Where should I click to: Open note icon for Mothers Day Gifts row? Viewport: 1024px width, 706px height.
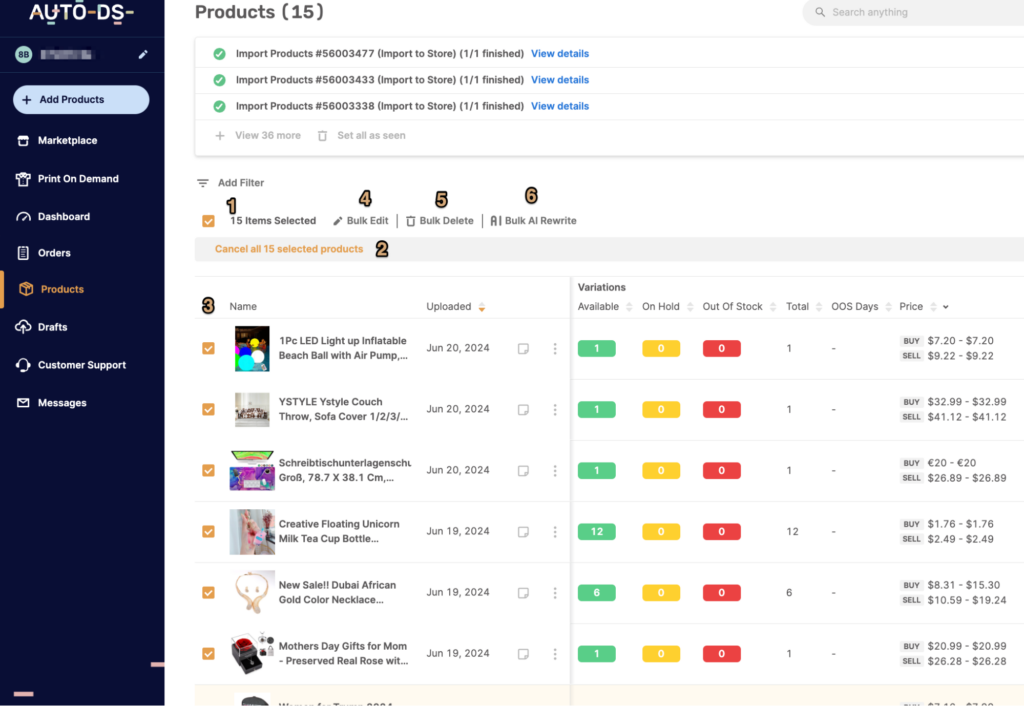point(523,654)
